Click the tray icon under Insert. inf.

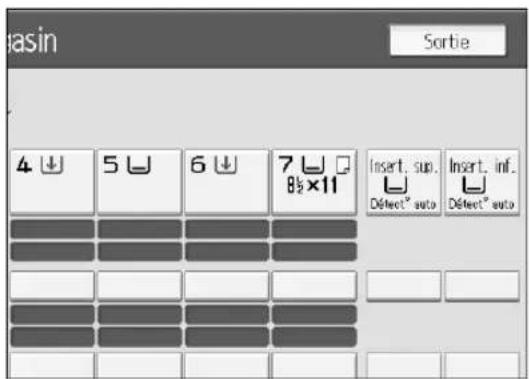[x=474, y=185]
